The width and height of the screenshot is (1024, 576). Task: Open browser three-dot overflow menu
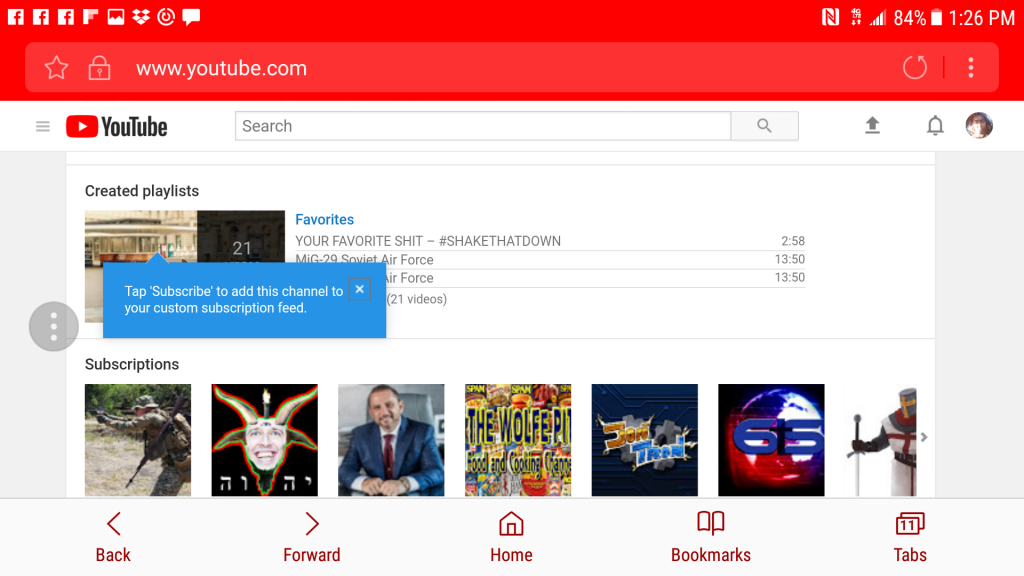(x=971, y=67)
